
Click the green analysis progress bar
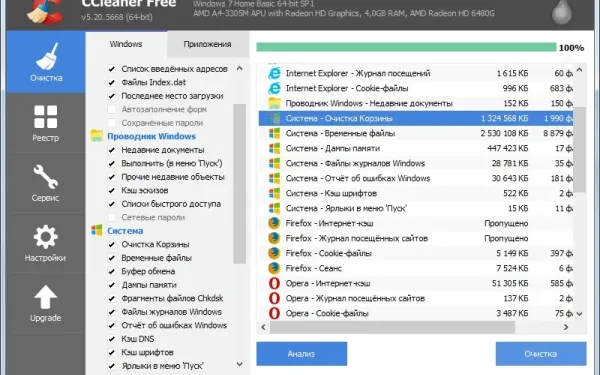406,47
